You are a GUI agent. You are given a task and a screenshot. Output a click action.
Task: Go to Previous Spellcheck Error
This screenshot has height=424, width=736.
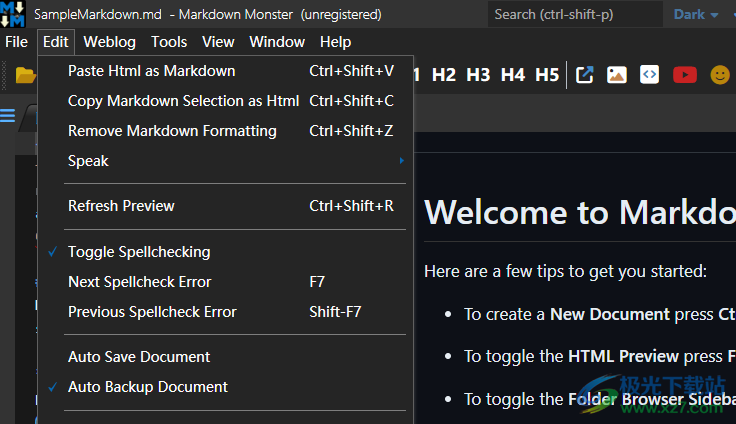click(226, 312)
